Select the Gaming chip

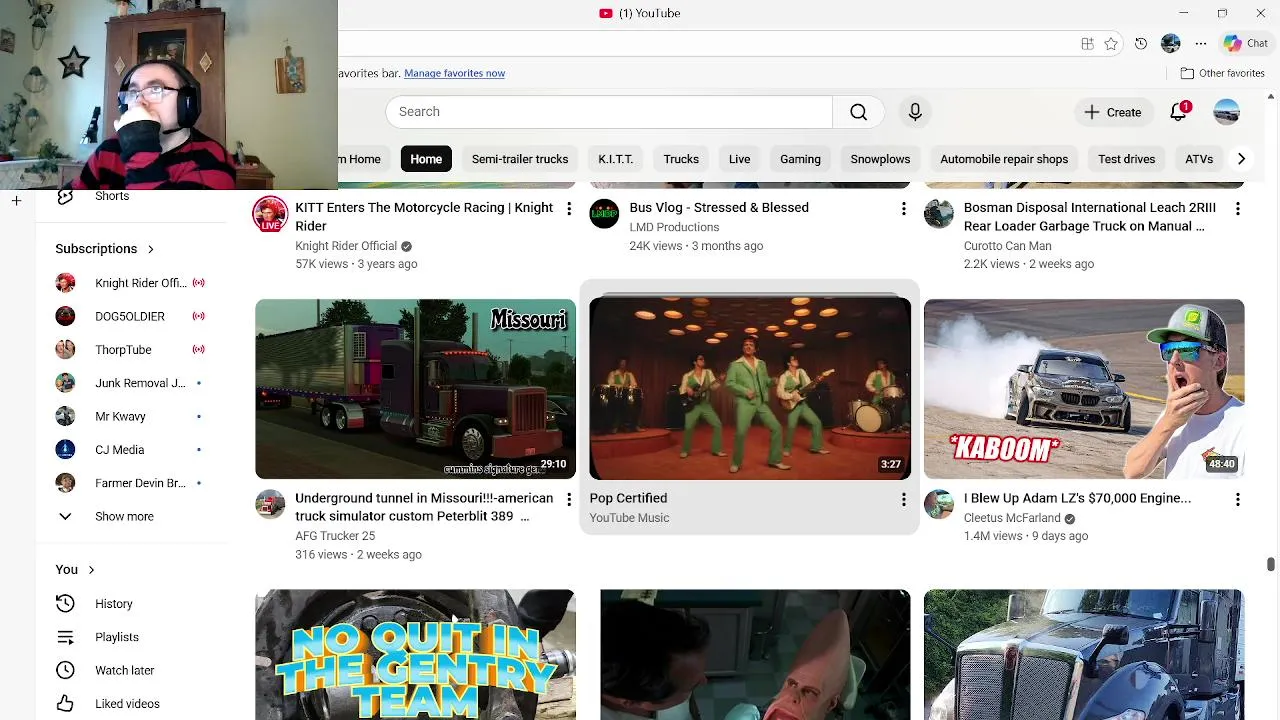coord(800,159)
